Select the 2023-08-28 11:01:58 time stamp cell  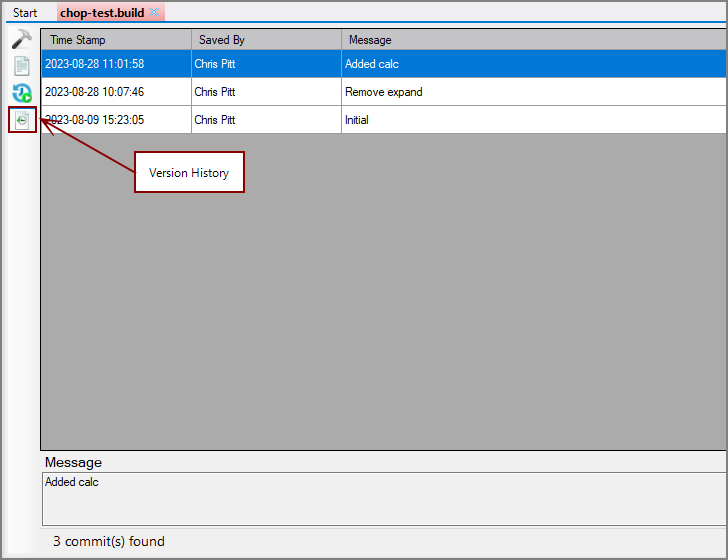pos(116,64)
